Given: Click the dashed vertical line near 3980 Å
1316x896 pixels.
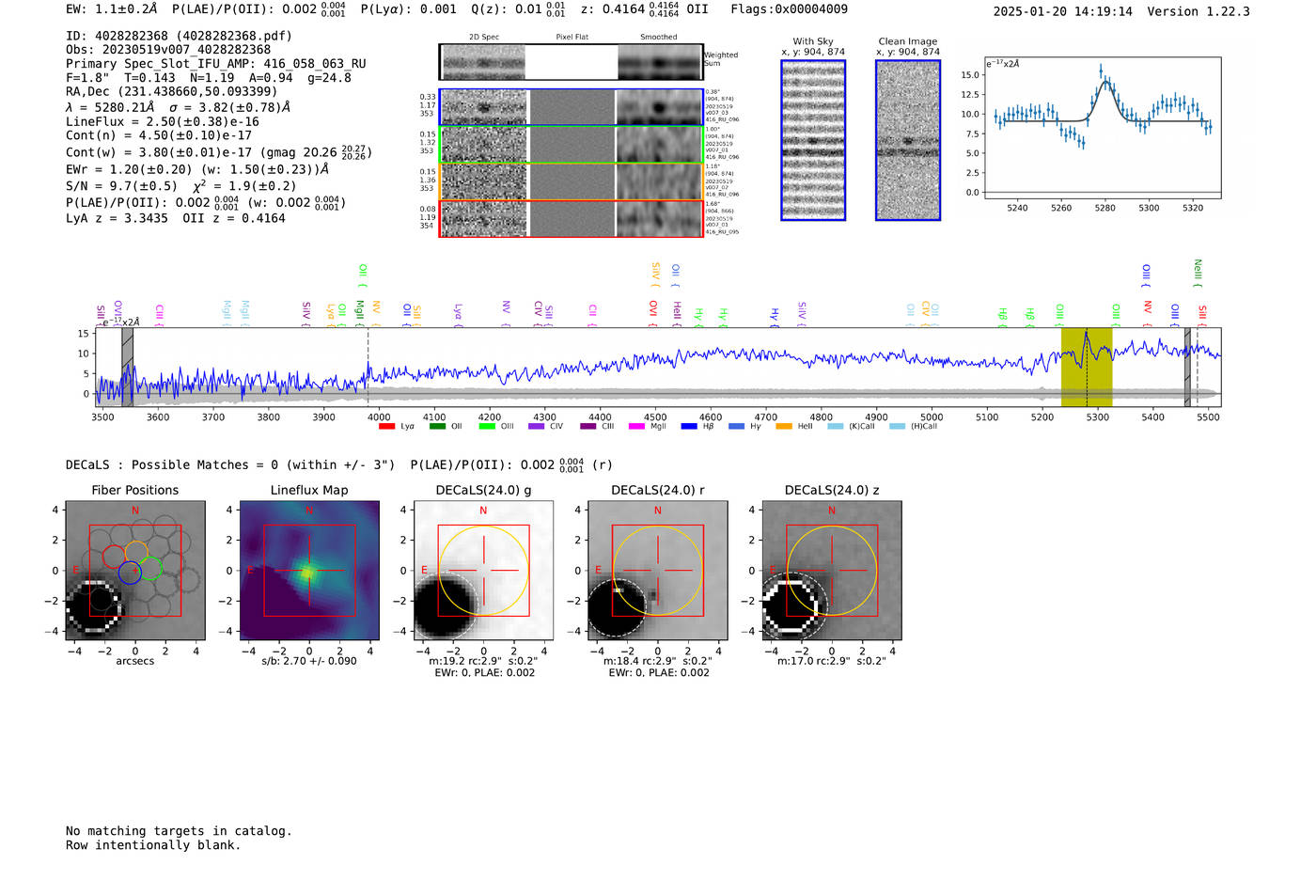Looking at the screenshot, I should 368,367.
